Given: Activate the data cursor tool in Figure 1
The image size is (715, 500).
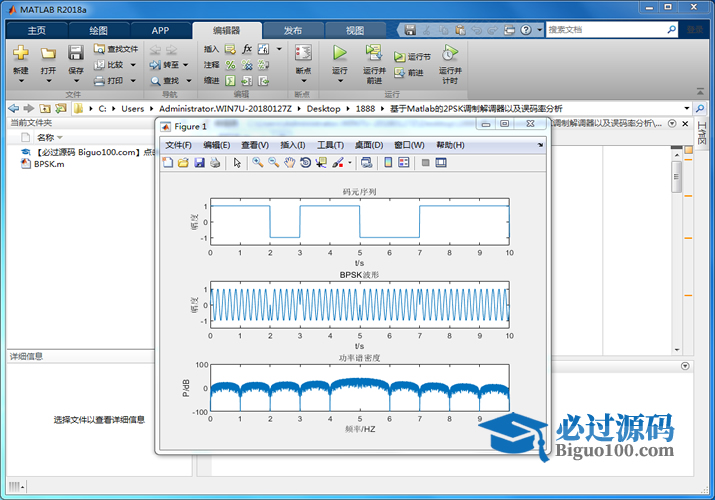Looking at the screenshot, I should tap(321, 162).
